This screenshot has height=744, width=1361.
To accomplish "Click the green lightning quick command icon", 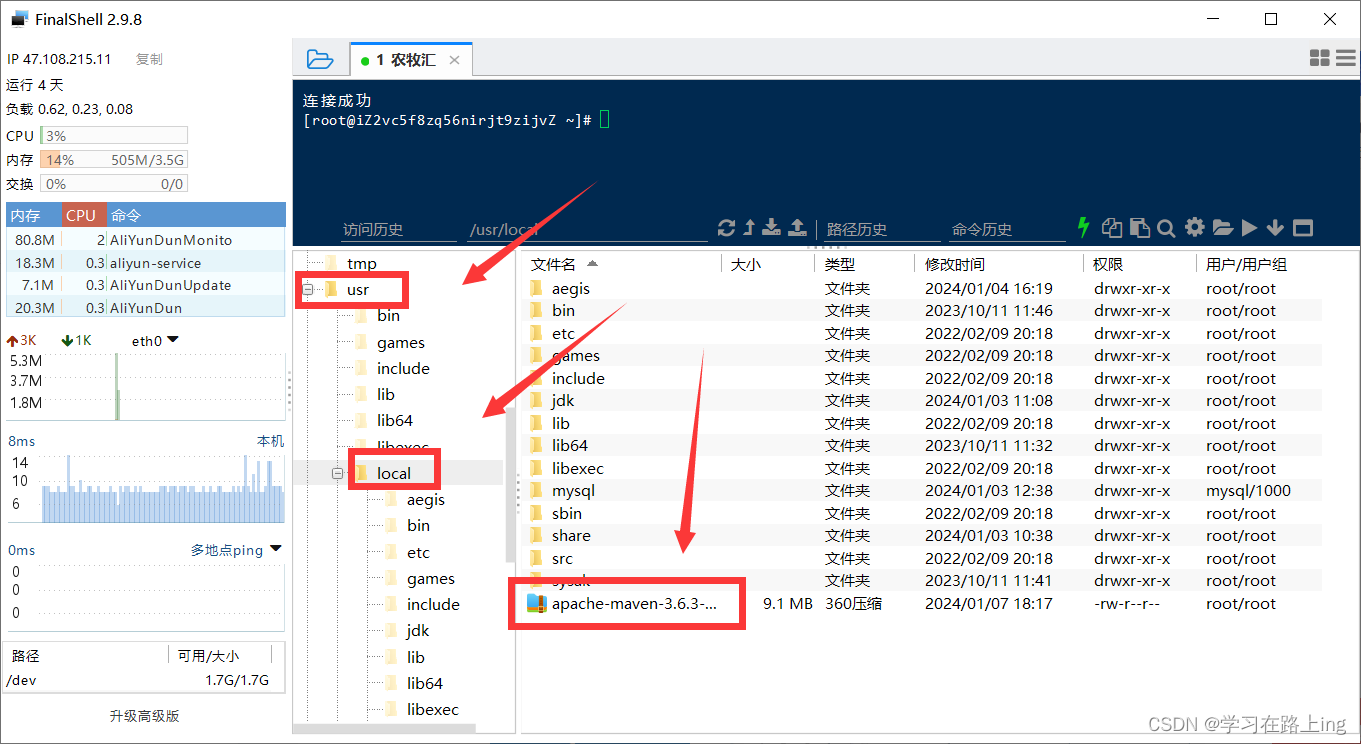I will pos(1082,227).
